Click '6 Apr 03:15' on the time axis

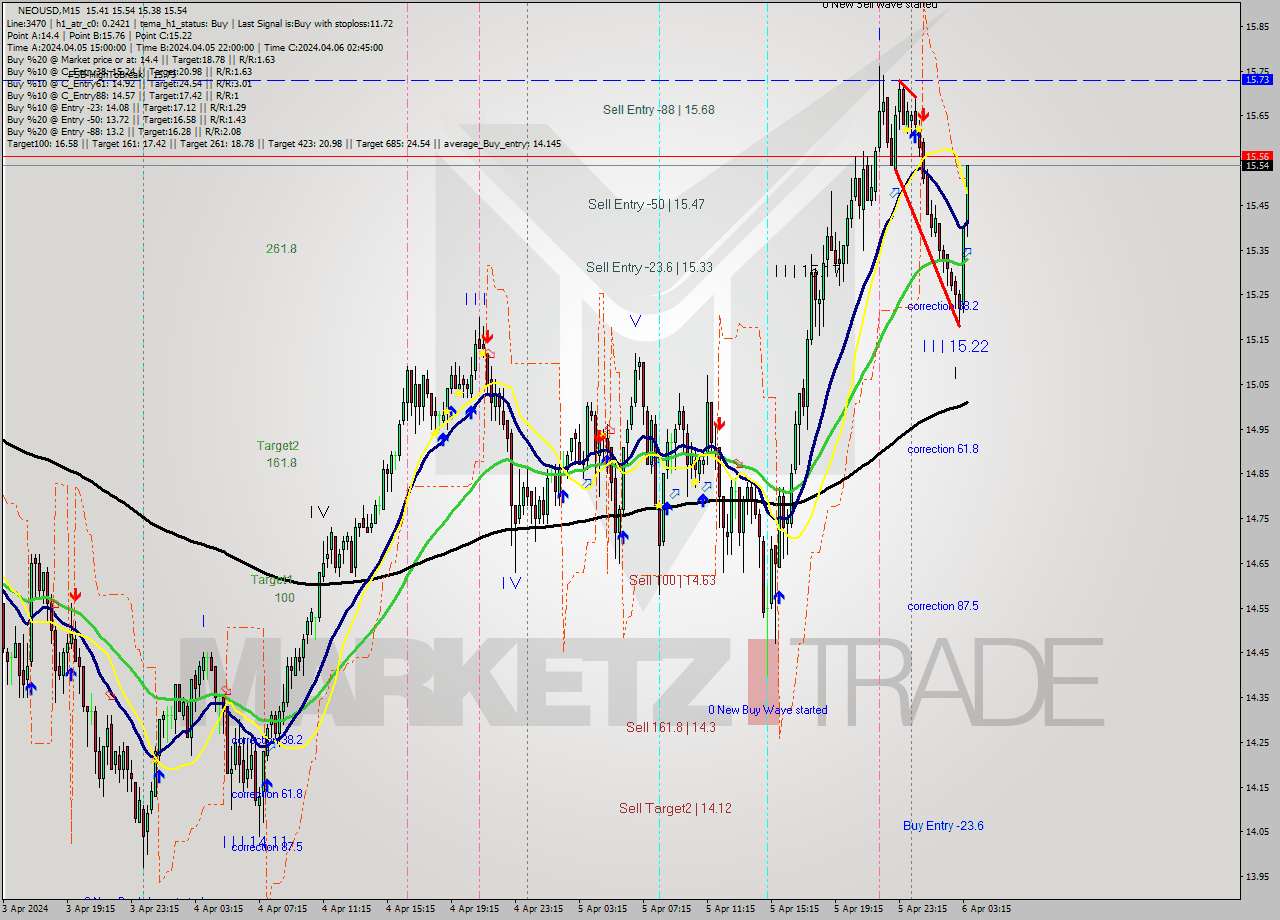(988, 909)
